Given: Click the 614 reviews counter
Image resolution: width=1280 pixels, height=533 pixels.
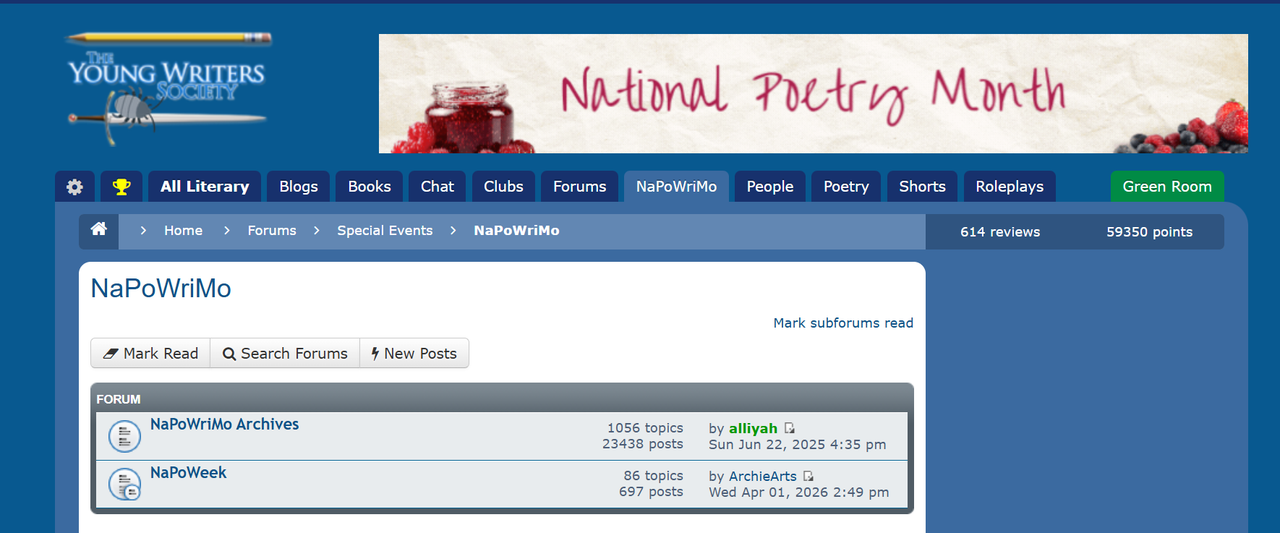Looking at the screenshot, I should coord(1000,232).
